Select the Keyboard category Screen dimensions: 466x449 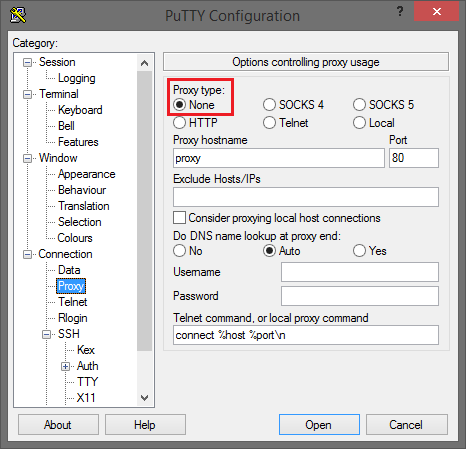[x=80, y=110]
